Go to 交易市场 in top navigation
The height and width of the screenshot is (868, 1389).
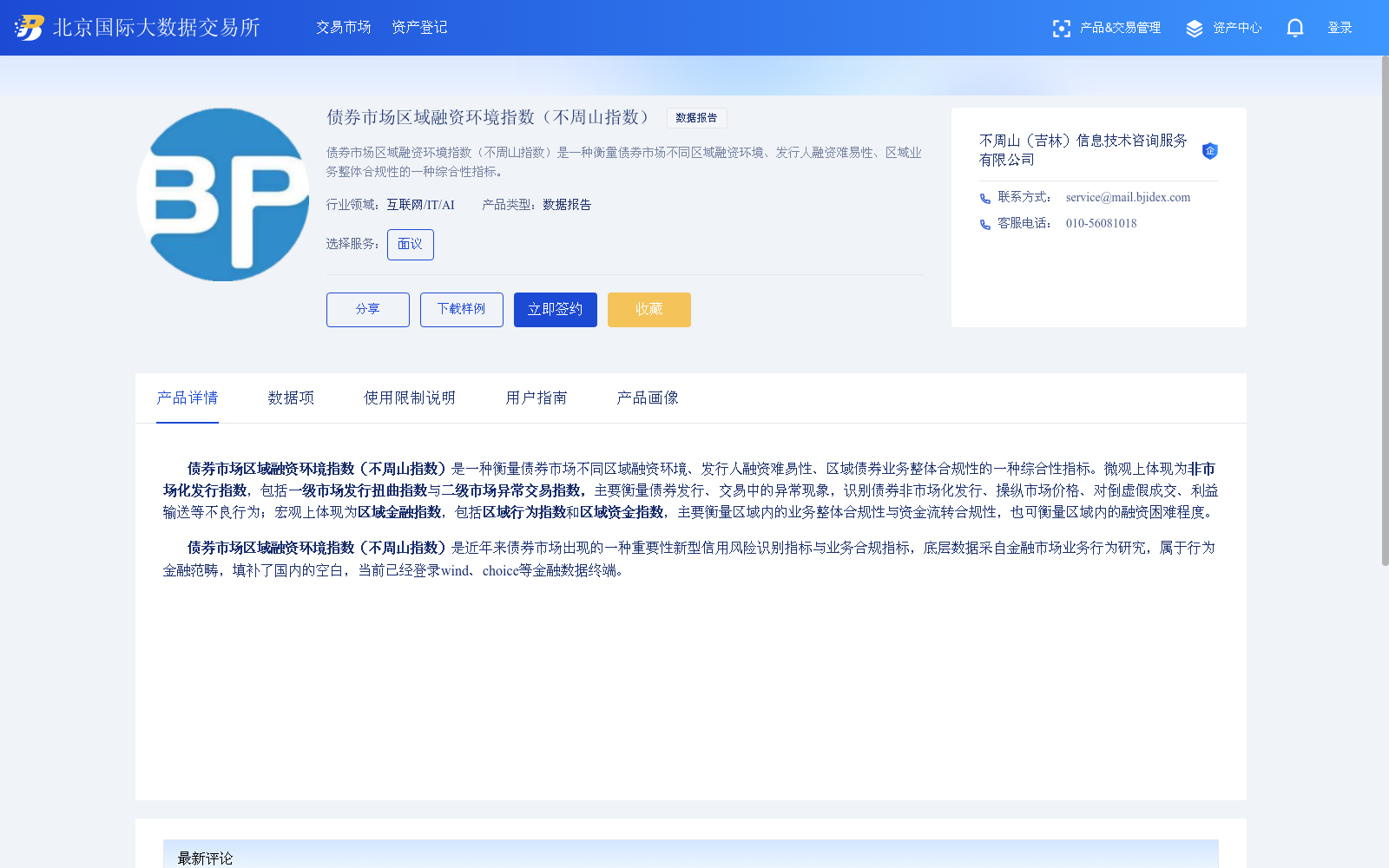344,28
